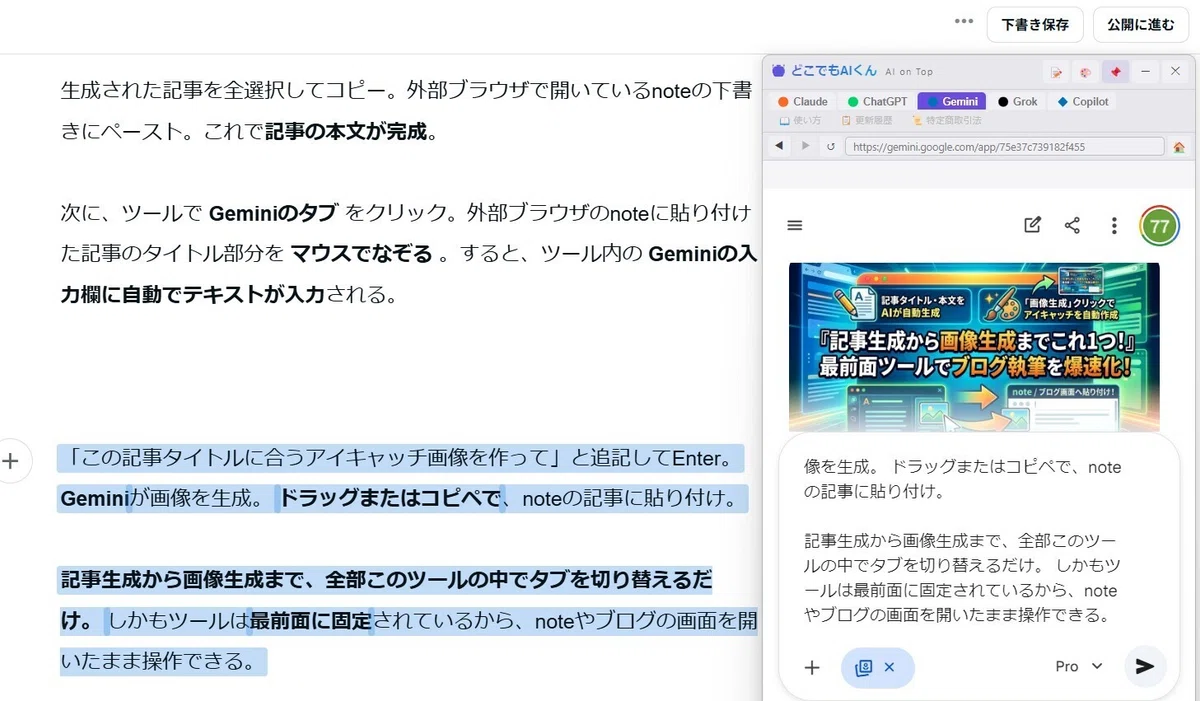This screenshot has height=701, width=1200.
Task: Click the green 77 account avatar
Action: point(1159,226)
